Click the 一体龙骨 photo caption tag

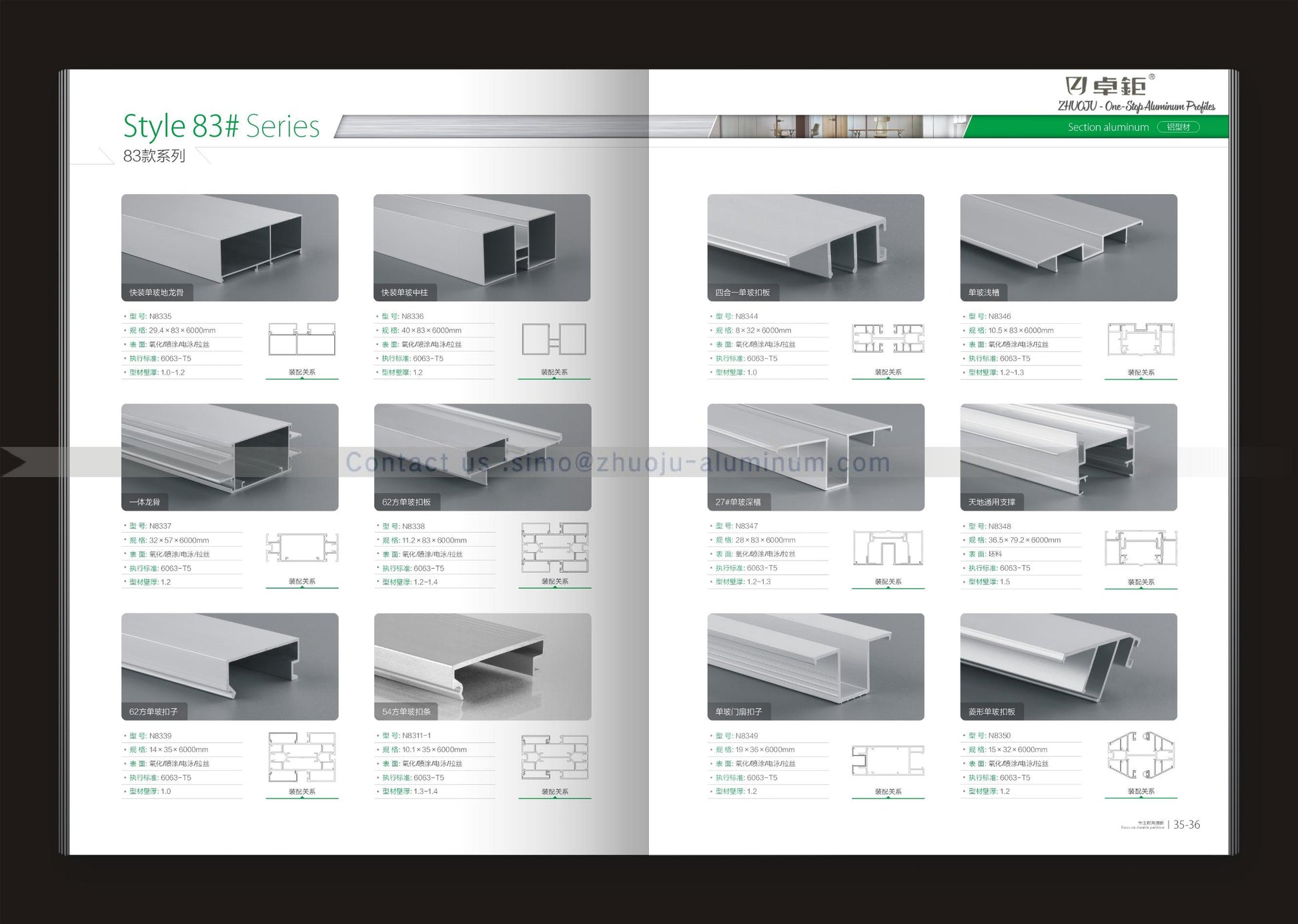pos(145,502)
